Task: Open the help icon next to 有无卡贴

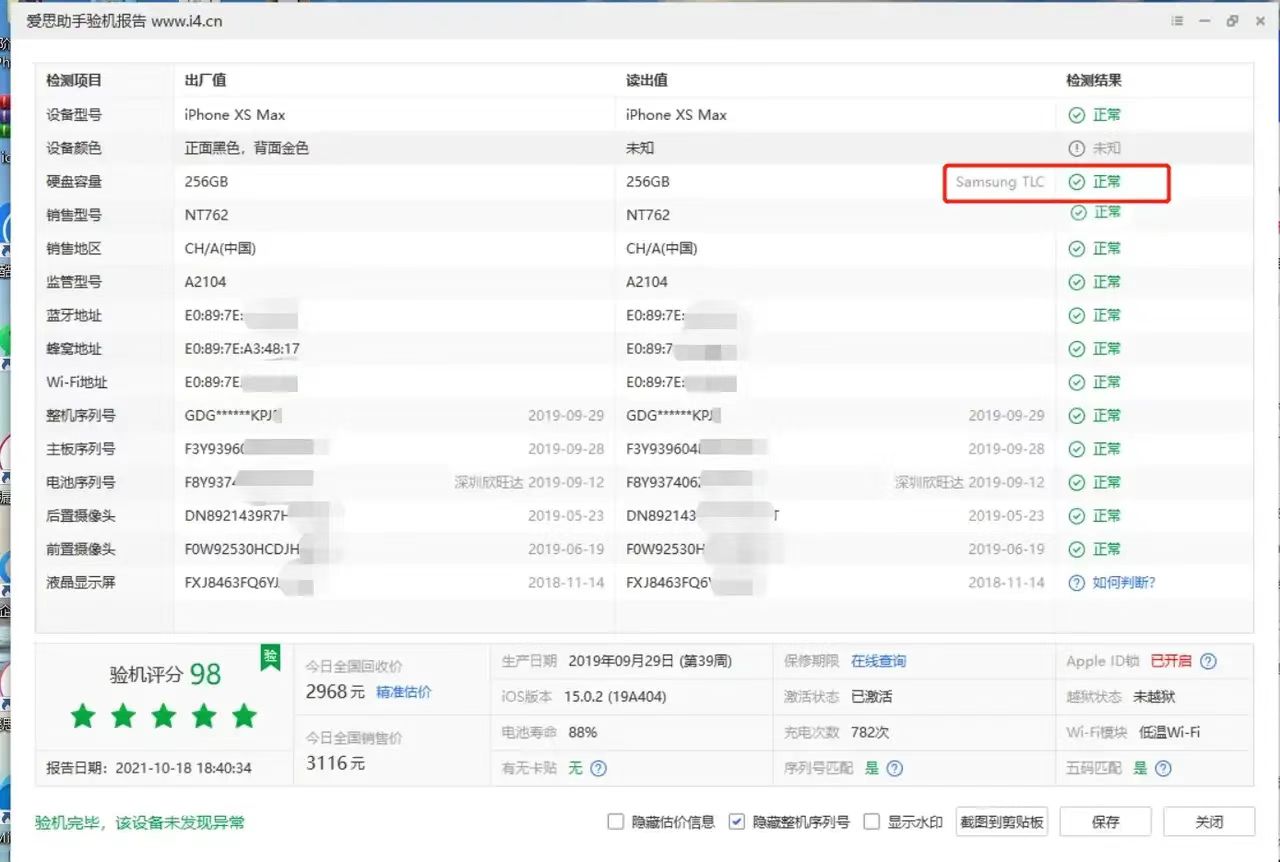Action: click(598, 768)
